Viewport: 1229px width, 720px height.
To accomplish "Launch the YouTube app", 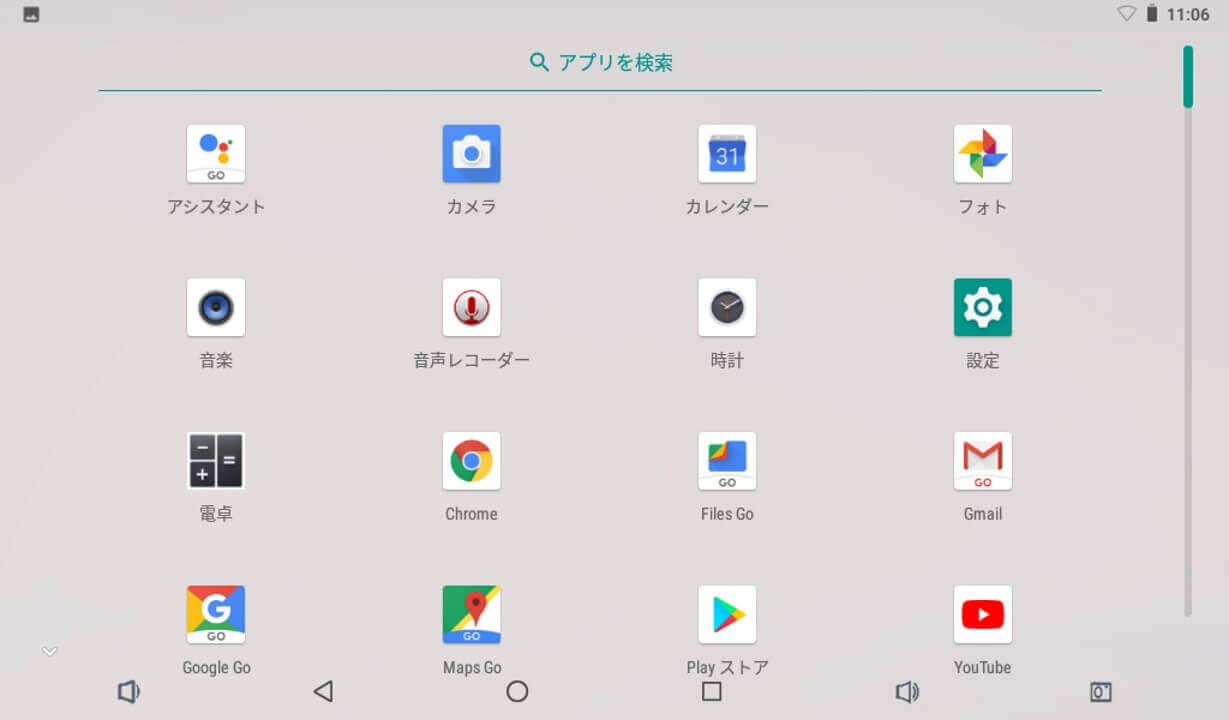I will pos(982,615).
